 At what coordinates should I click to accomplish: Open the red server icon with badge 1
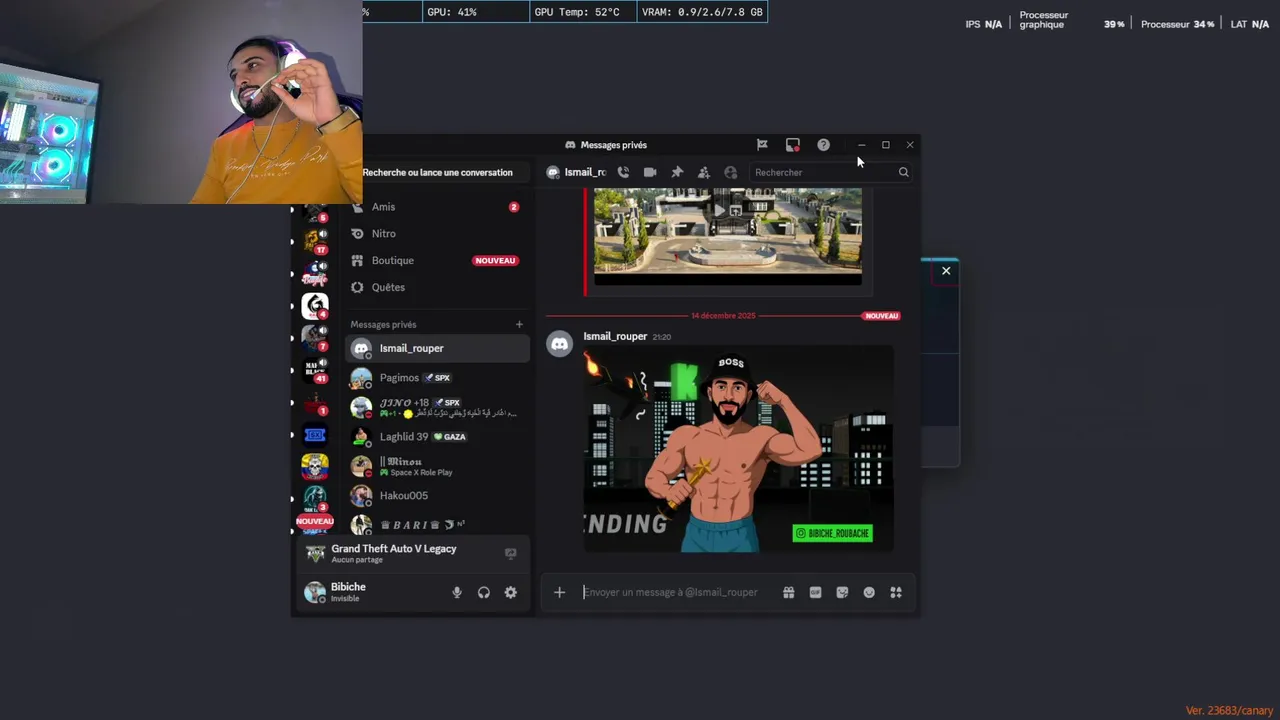pos(315,403)
